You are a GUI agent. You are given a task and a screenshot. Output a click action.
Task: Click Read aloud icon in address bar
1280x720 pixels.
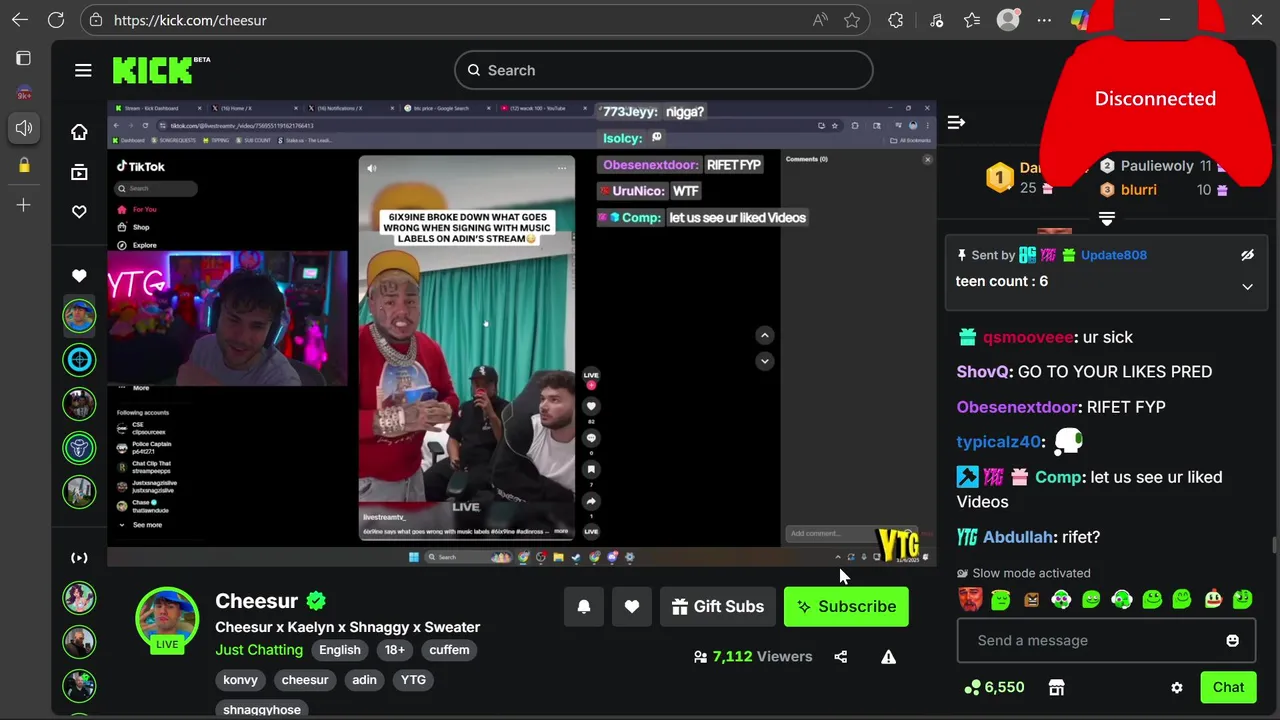(x=820, y=20)
